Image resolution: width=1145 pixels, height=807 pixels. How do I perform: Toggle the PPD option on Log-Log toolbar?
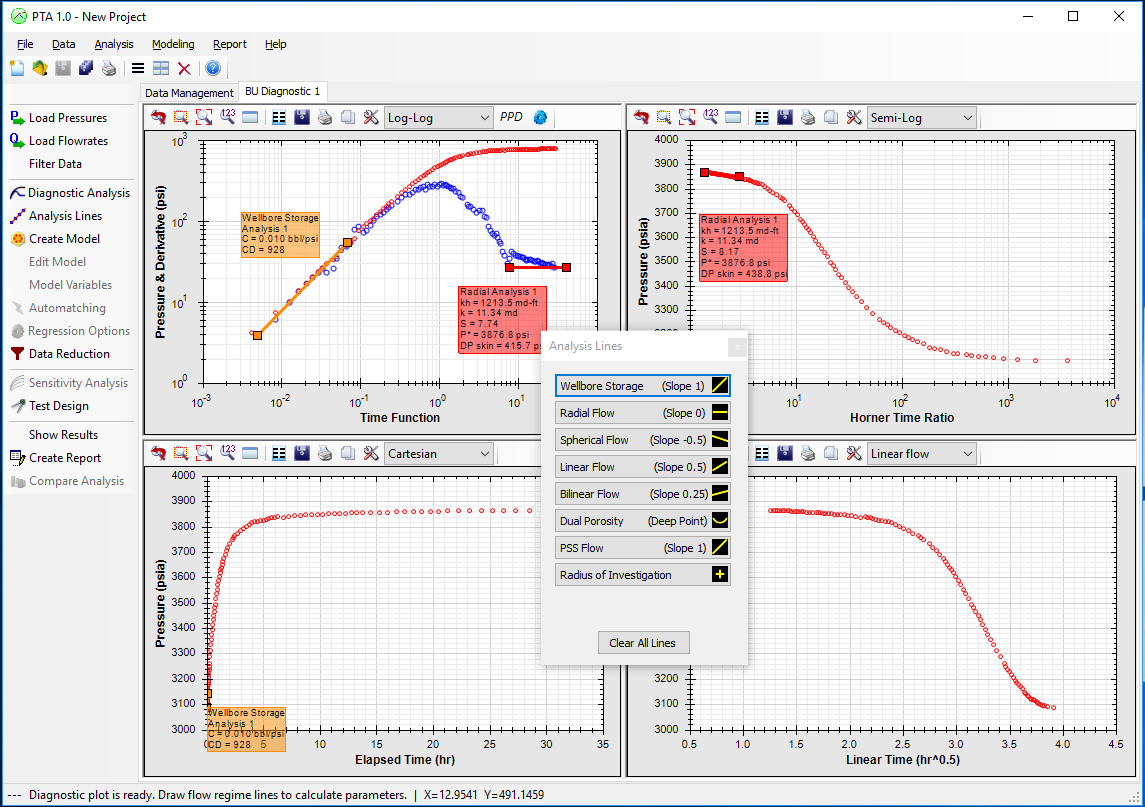point(511,117)
